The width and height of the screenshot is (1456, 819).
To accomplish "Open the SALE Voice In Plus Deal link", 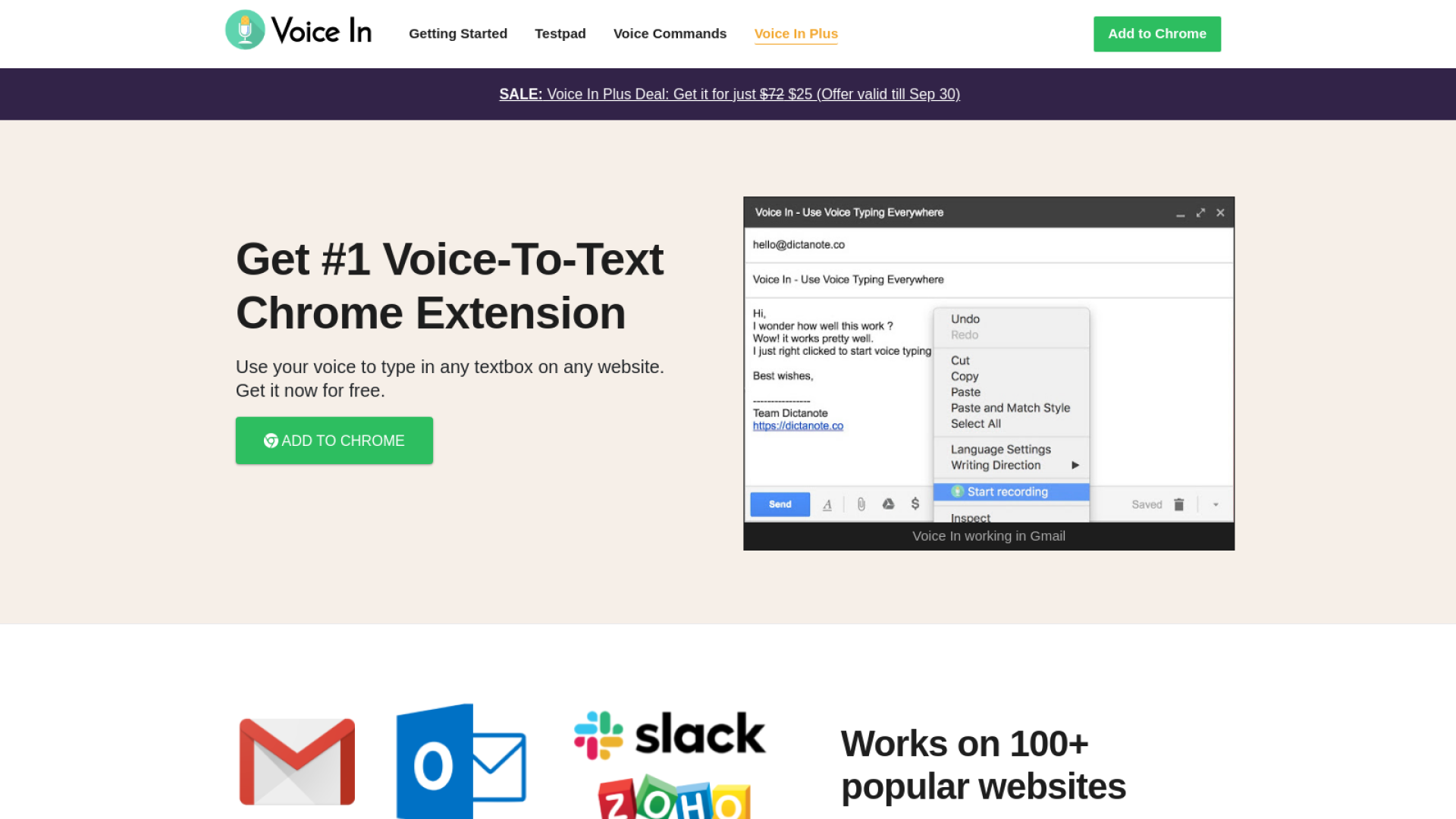I will [729, 94].
